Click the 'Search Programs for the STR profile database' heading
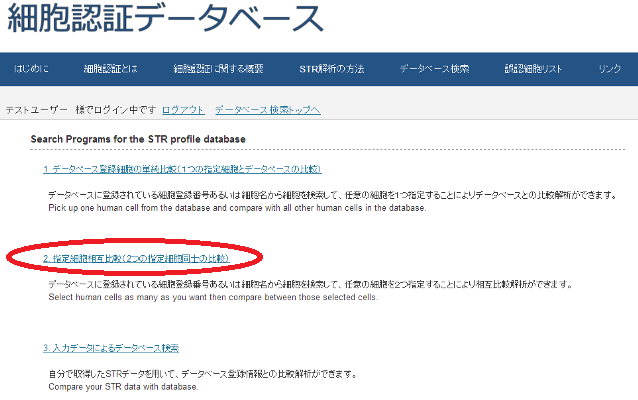638x400 pixels. click(138, 138)
